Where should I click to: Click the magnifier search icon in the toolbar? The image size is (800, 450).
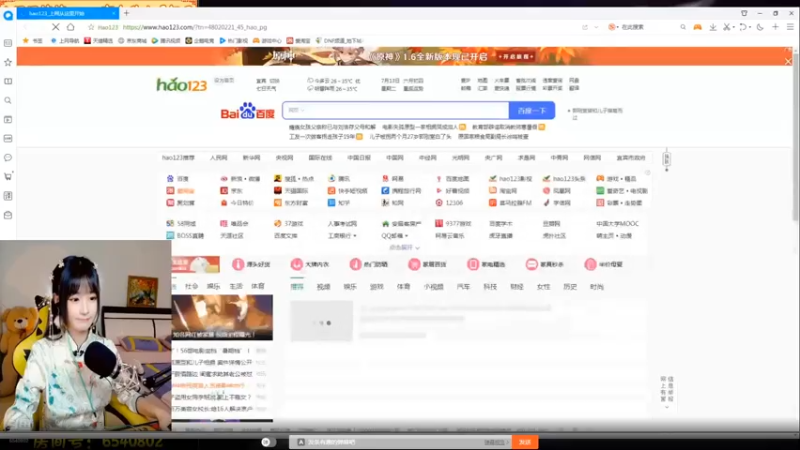(x=683, y=27)
